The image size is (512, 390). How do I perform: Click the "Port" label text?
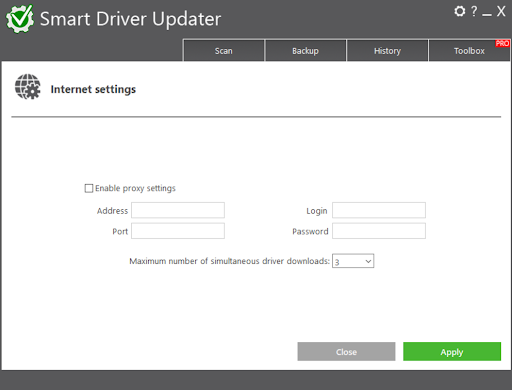120,231
